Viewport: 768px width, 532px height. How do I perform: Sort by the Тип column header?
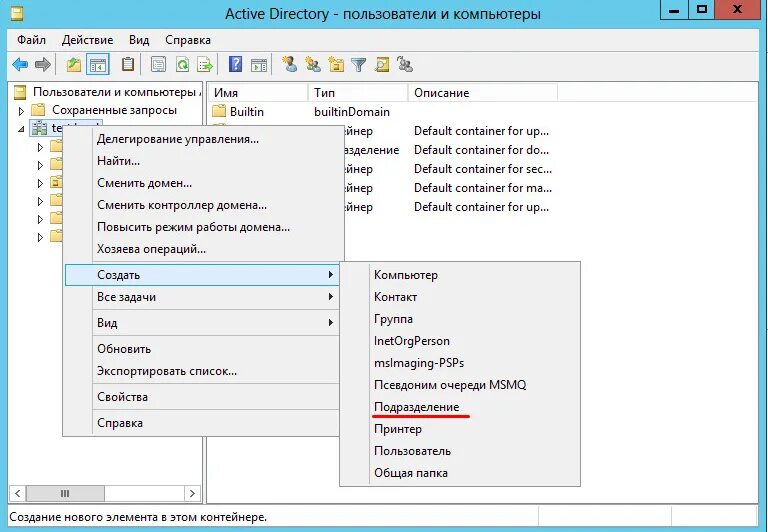[358, 93]
